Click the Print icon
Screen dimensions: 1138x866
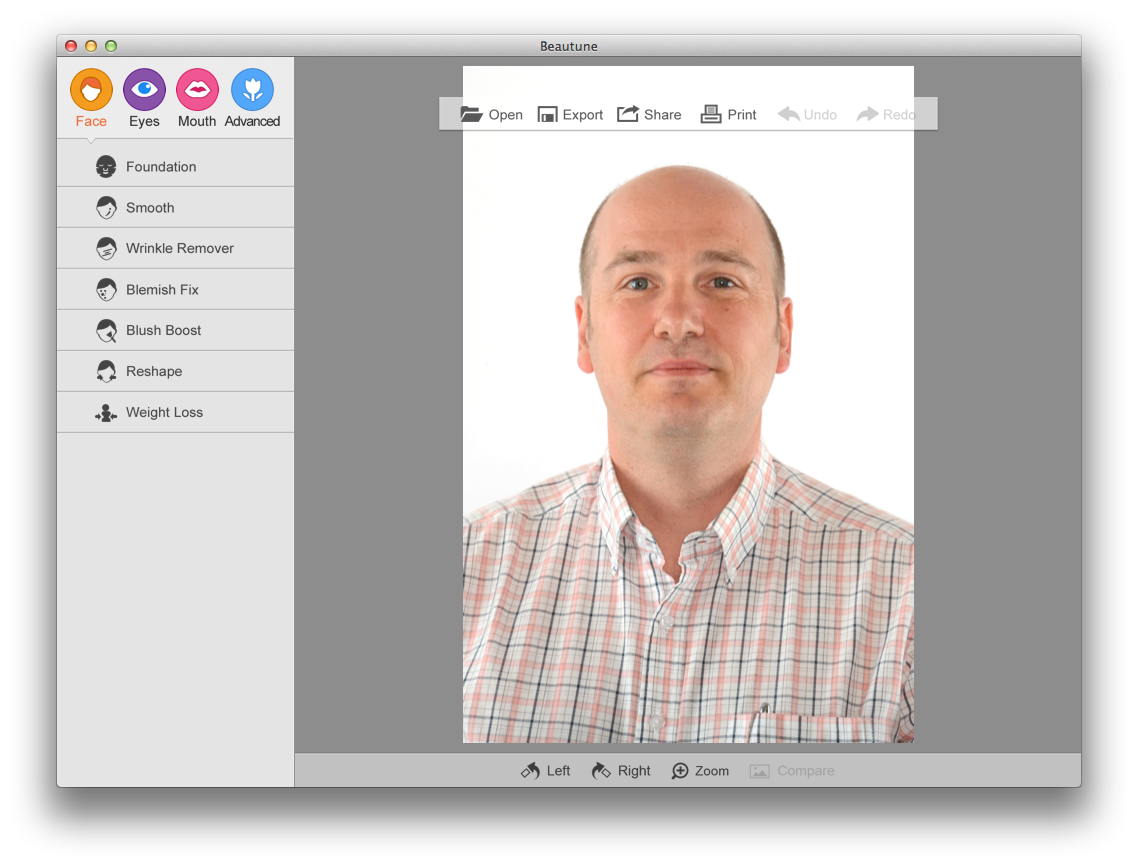pyautogui.click(x=711, y=114)
